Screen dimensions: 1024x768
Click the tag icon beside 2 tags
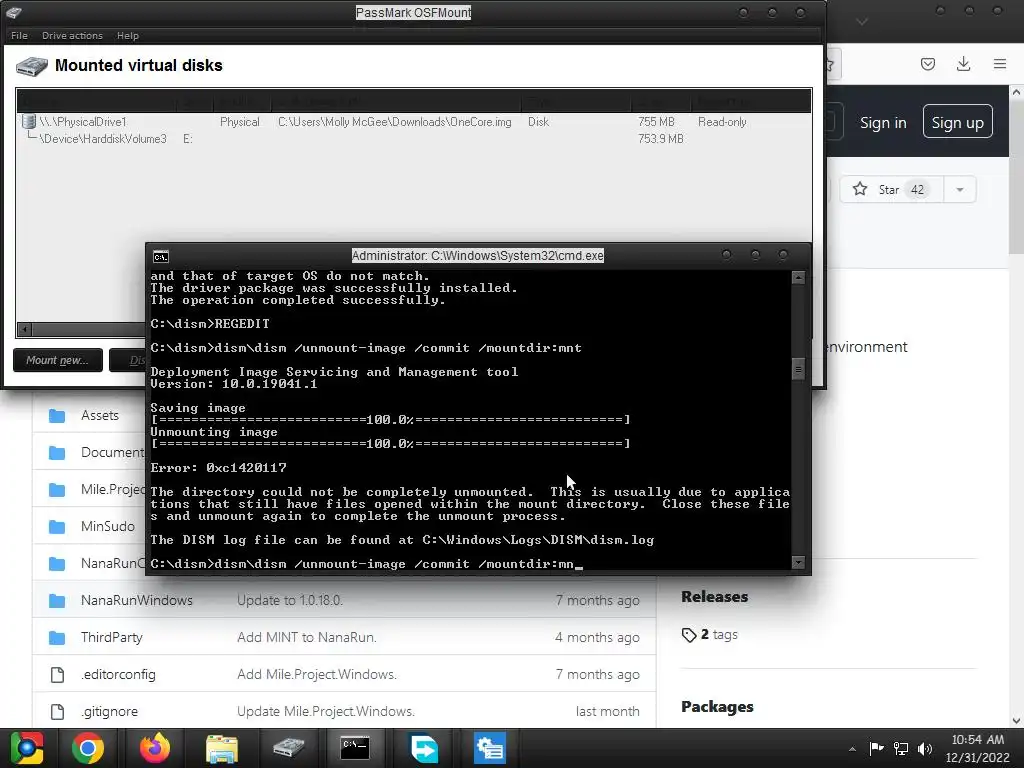[689, 635]
